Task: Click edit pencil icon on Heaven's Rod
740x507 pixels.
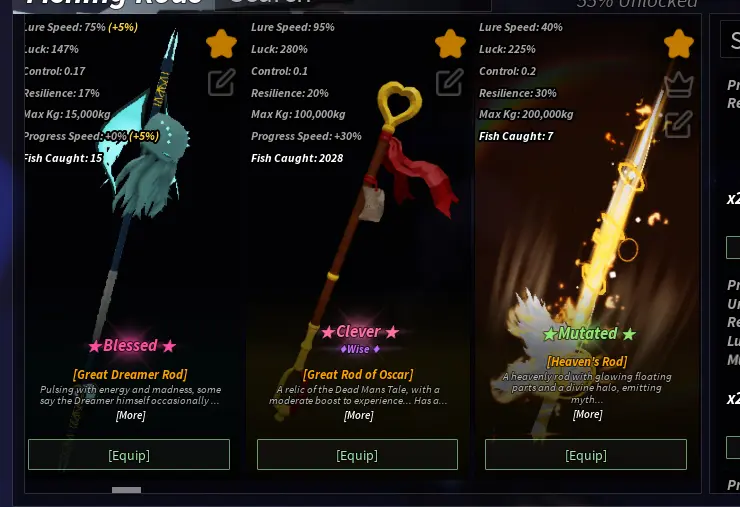Action: coord(678,124)
